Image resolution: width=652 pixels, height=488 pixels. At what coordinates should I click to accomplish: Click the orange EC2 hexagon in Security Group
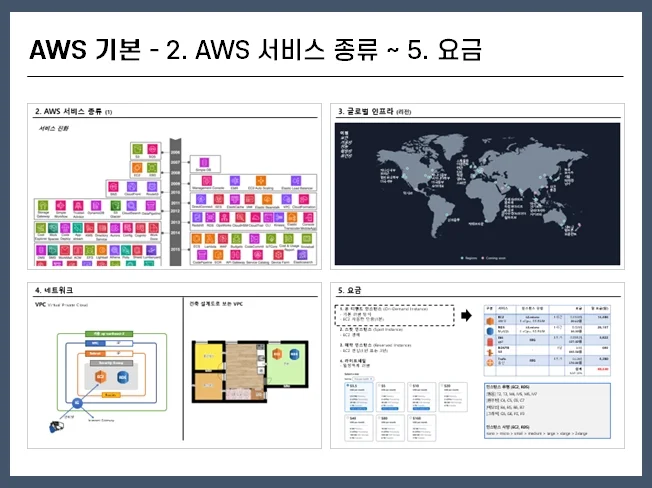100,377
